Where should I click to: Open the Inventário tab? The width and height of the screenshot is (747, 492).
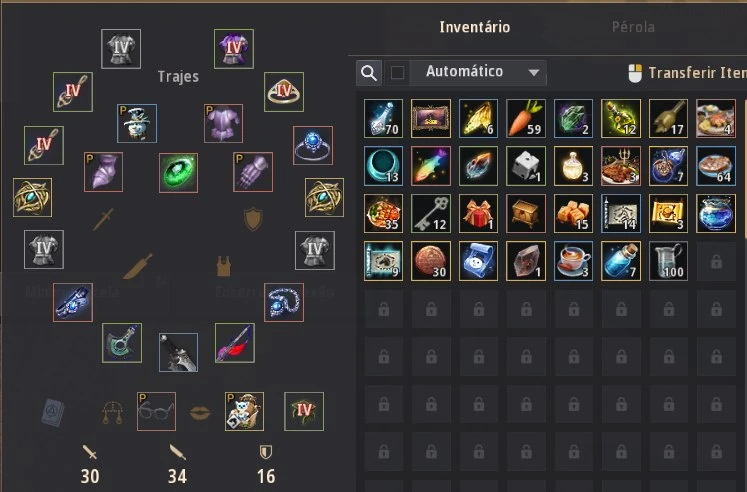(474, 27)
